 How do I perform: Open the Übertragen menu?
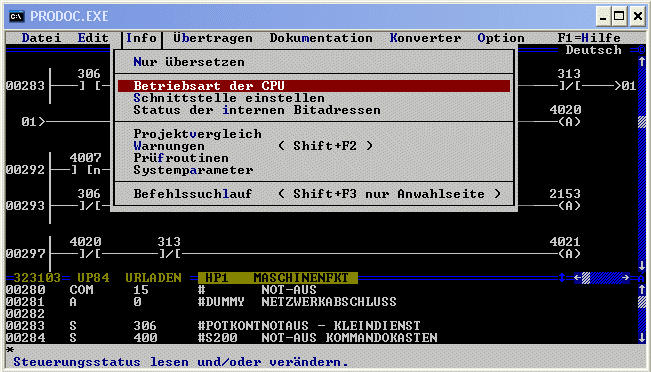pyautogui.click(x=213, y=38)
